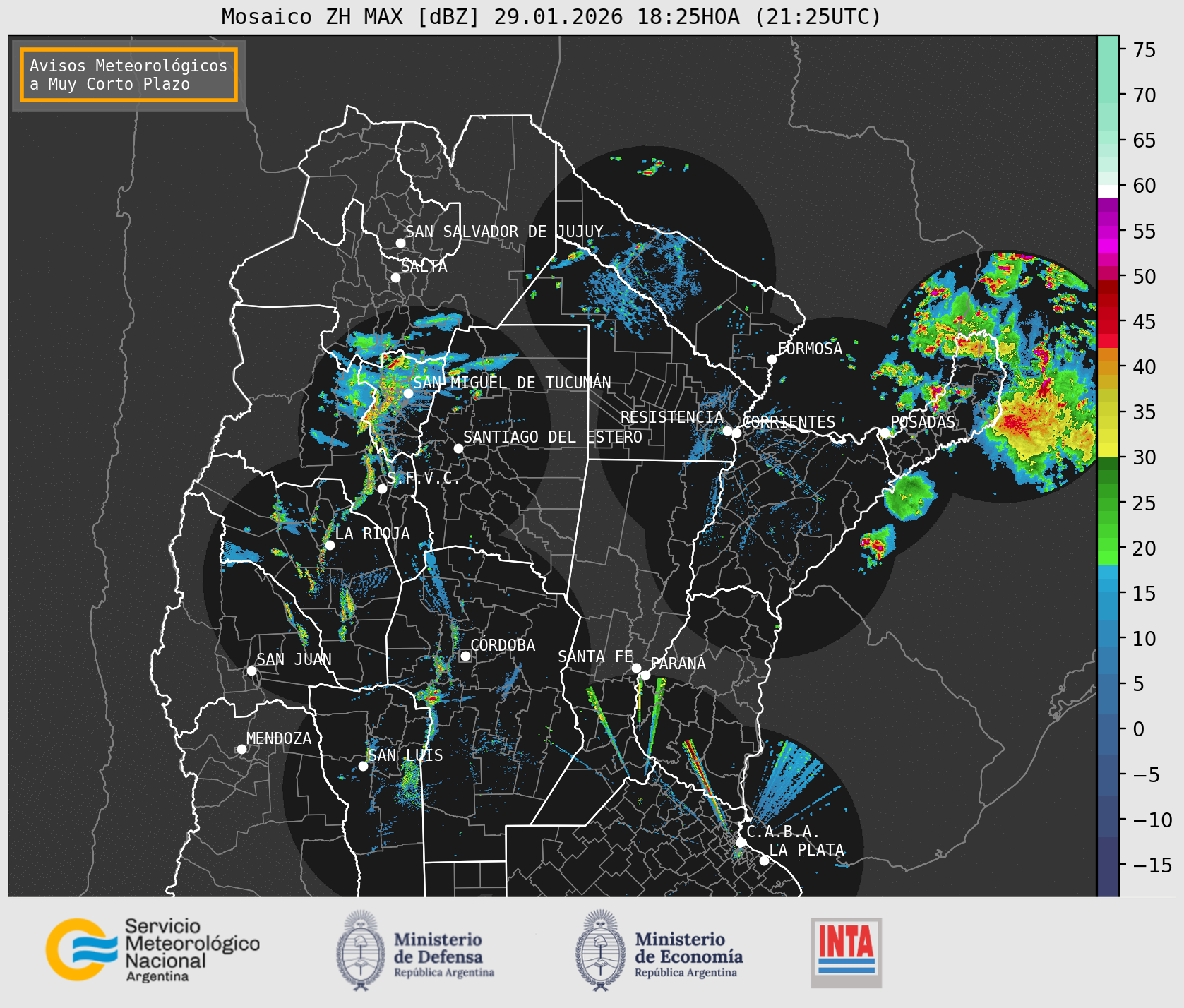
Task: Click the INTA logo
Action: (847, 952)
